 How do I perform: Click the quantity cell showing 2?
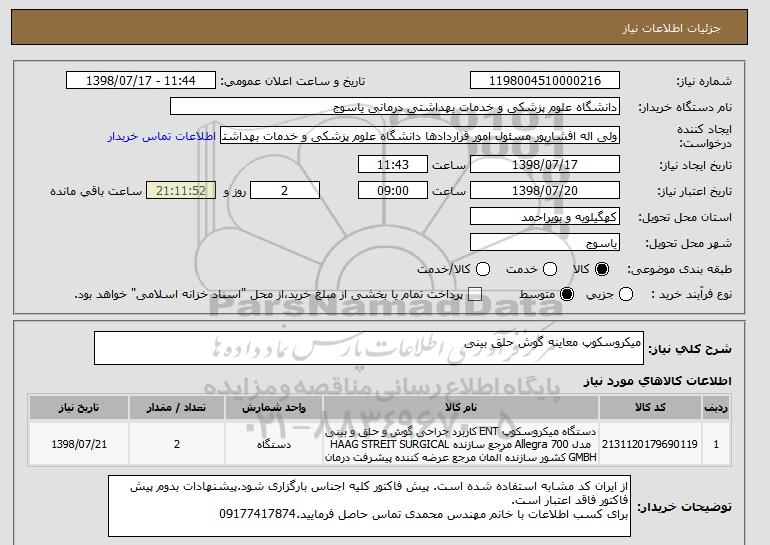(x=177, y=444)
